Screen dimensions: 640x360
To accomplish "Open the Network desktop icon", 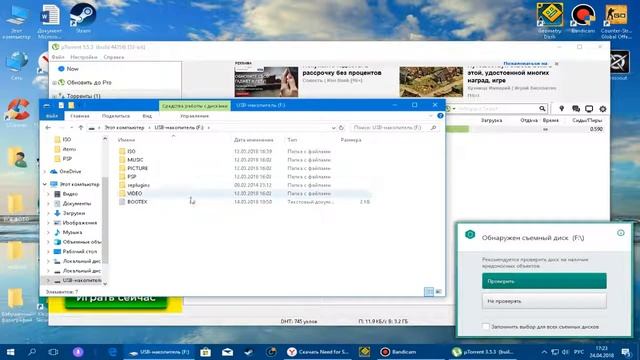I will 16,65.
